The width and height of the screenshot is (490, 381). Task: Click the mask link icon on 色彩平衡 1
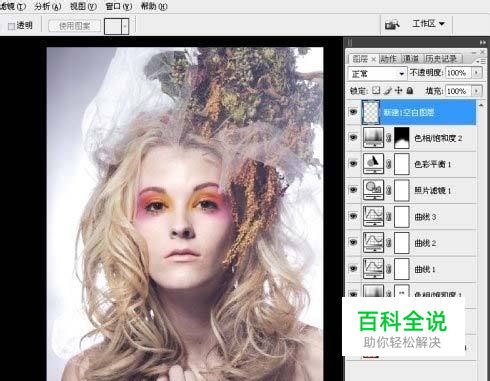[x=389, y=164]
